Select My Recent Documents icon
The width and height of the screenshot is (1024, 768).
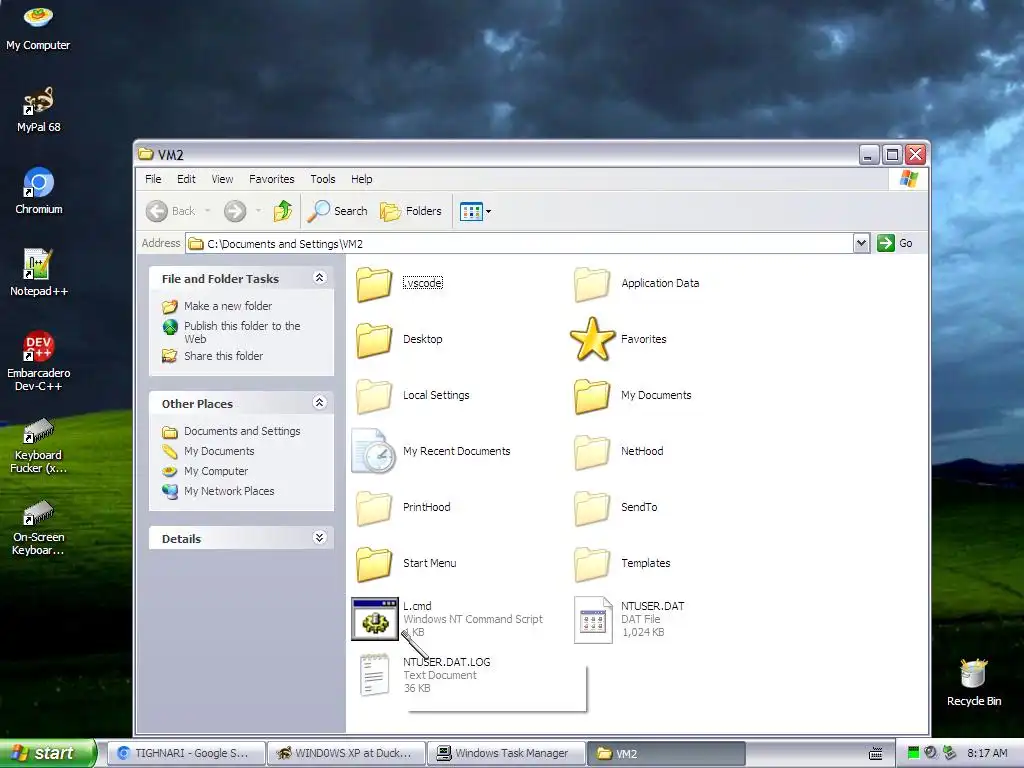tap(374, 451)
